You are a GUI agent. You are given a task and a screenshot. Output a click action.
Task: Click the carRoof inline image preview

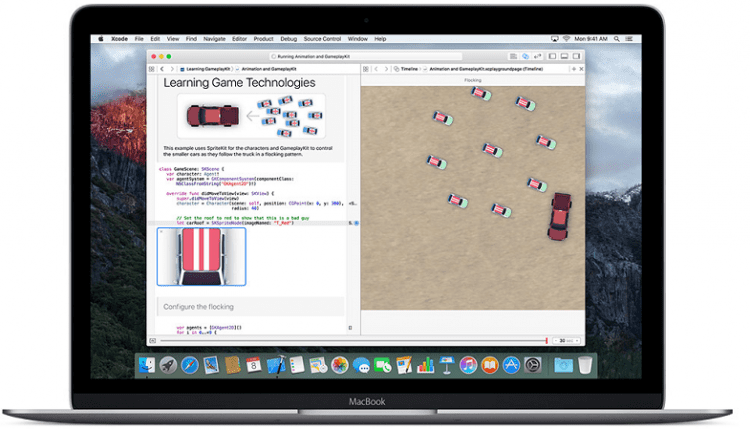[x=201, y=257]
